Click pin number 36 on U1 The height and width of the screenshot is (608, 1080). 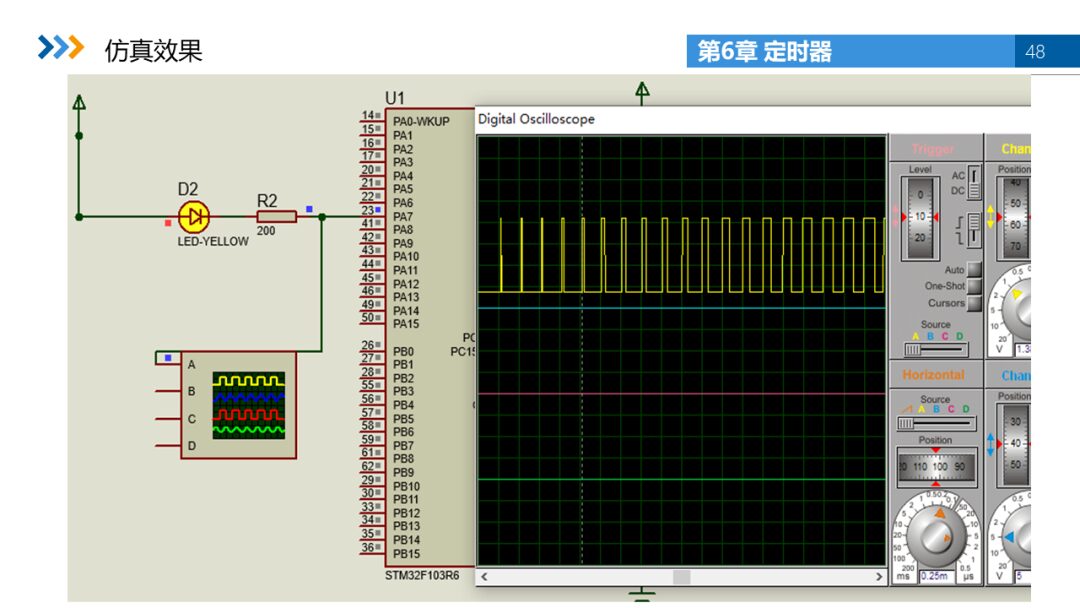pos(368,547)
